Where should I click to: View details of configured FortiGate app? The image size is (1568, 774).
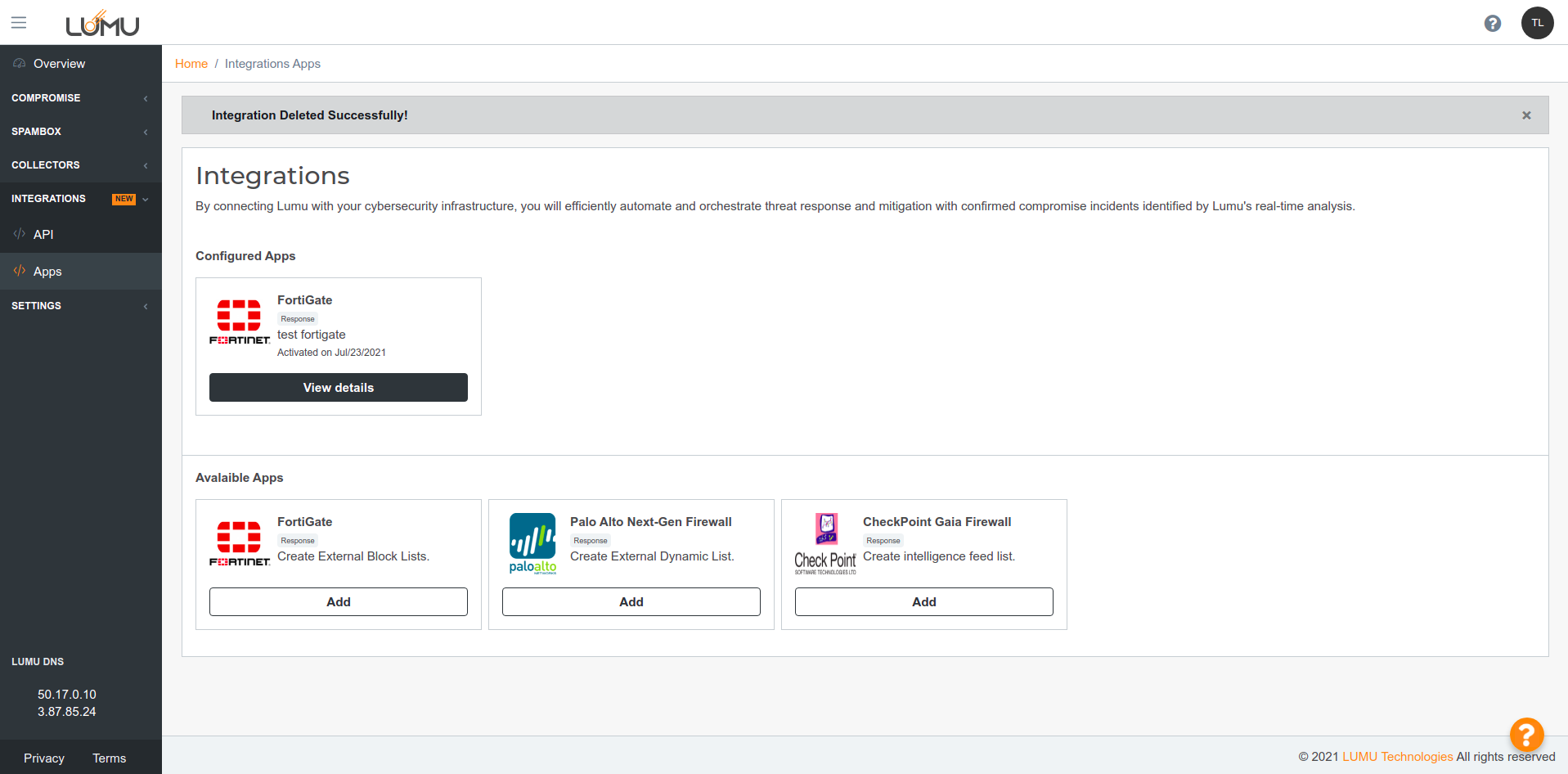point(338,388)
